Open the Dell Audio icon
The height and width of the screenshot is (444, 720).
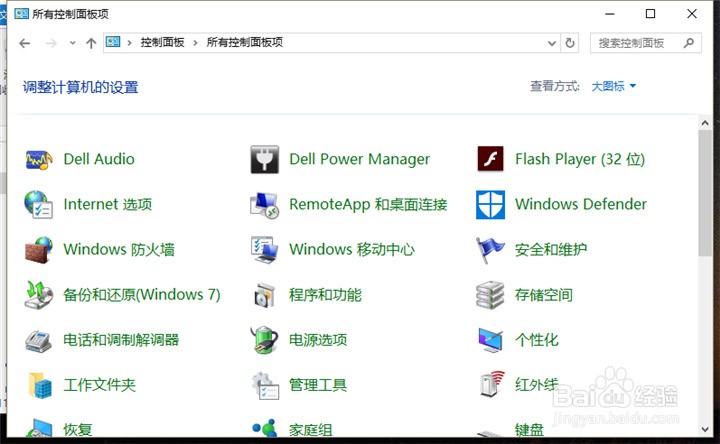coord(39,160)
